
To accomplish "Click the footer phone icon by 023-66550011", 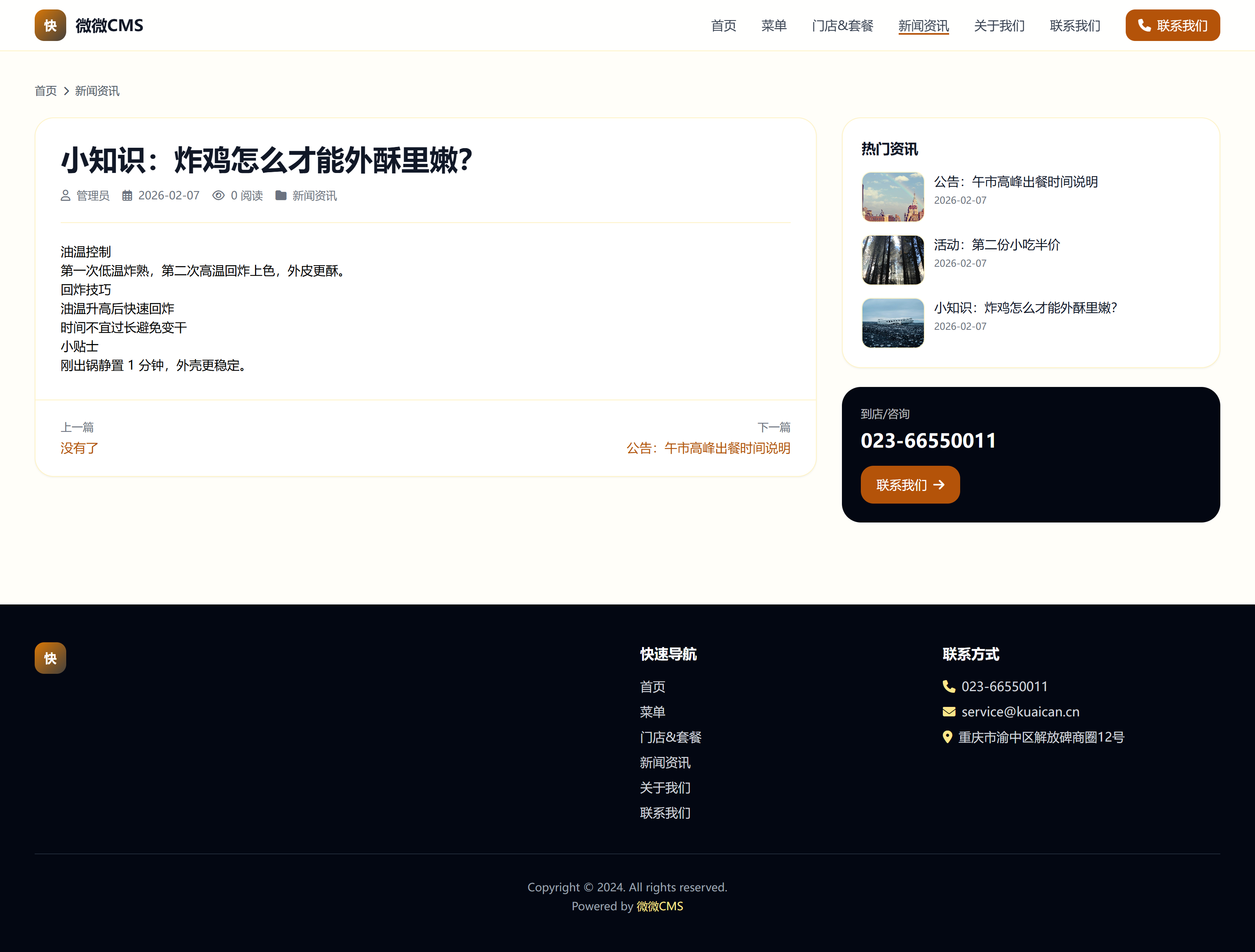I will tap(949, 686).
